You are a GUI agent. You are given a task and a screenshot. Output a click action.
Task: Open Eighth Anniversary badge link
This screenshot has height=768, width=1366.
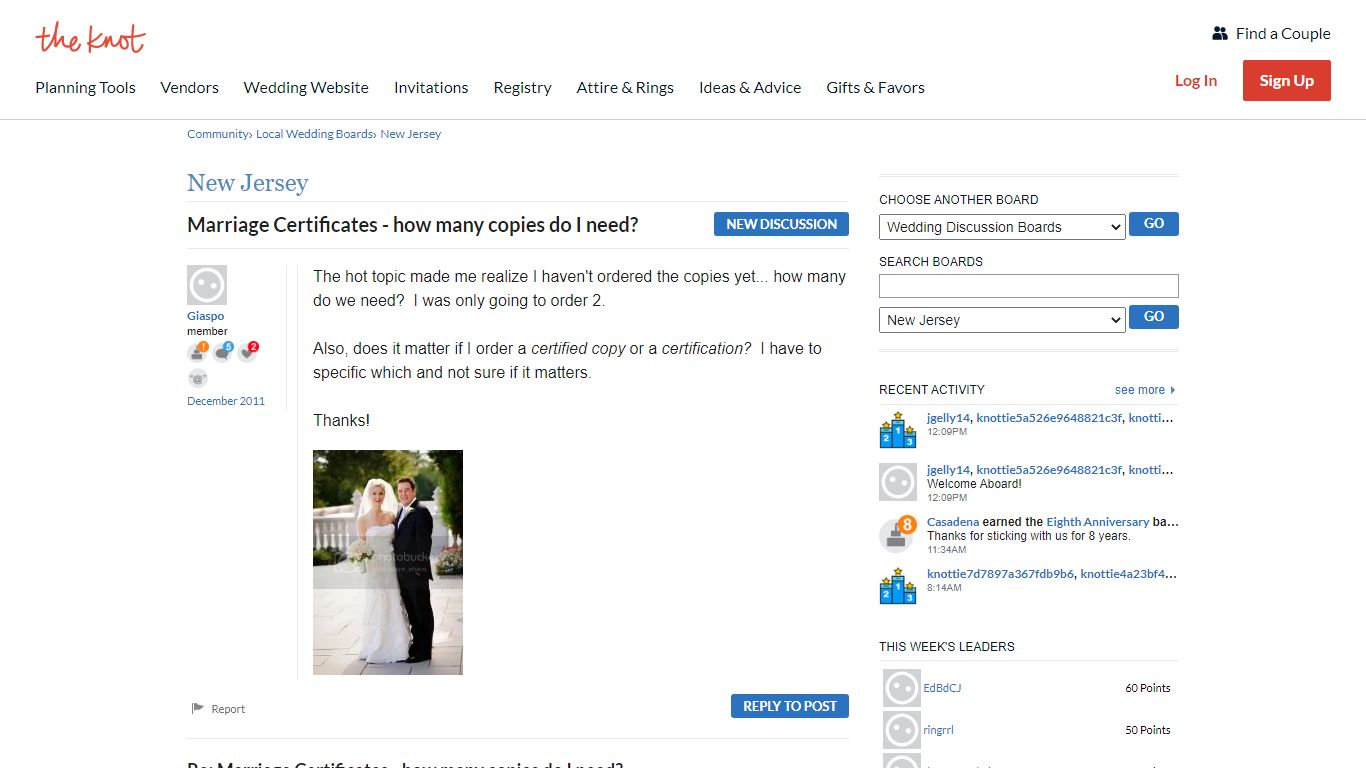click(x=1098, y=522)
